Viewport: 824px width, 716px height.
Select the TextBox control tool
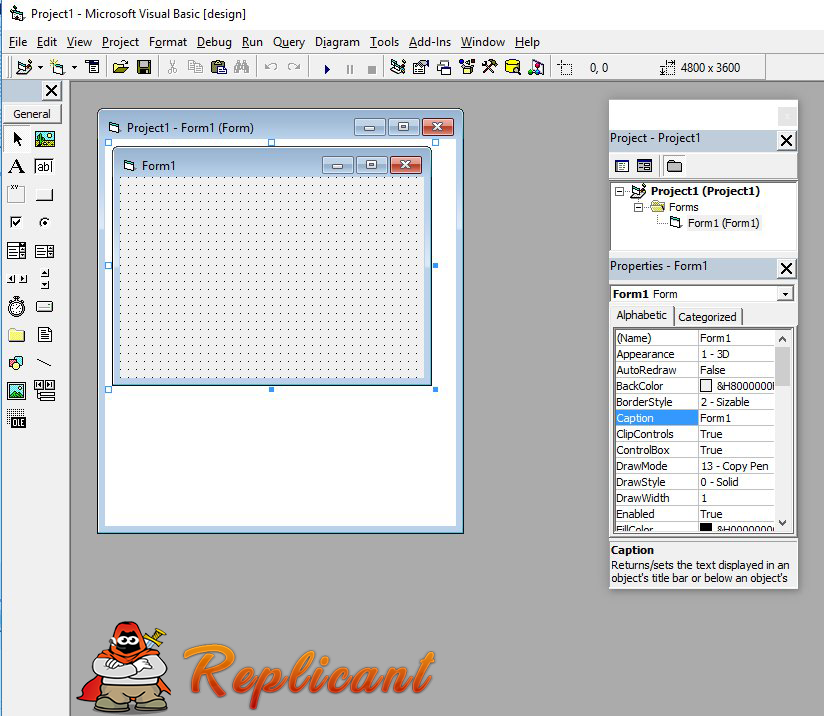(44, 167)
